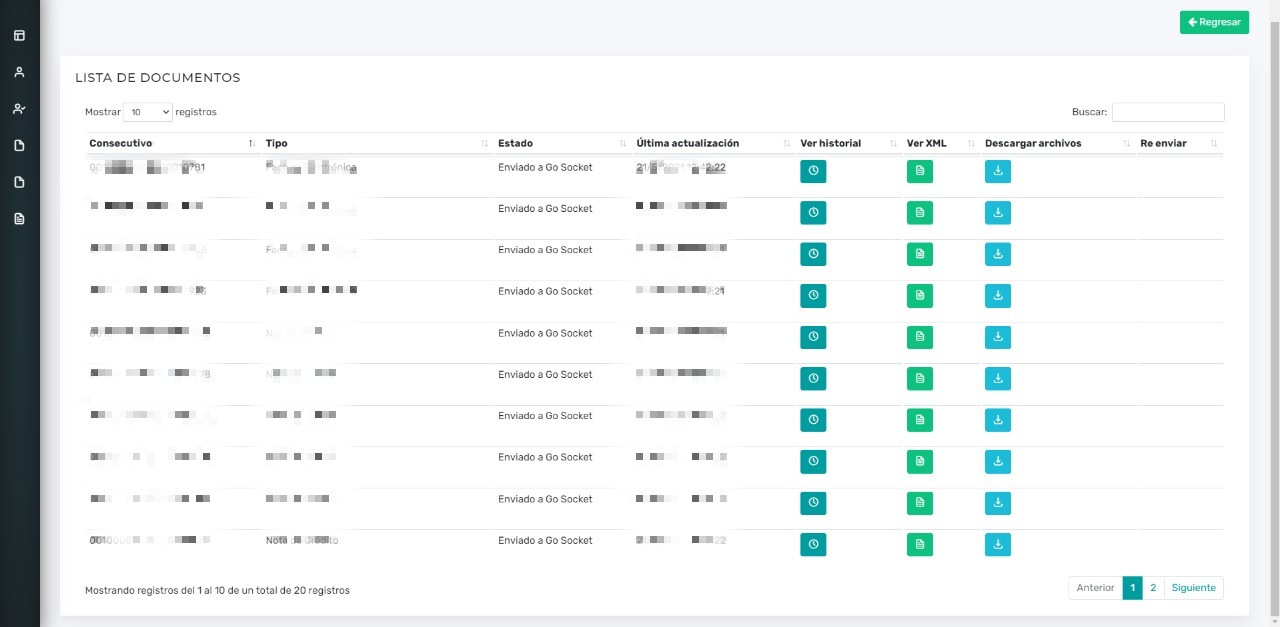Focus the Buscar search field
The image size is (1280, 627).
[x=1168, y=112]
